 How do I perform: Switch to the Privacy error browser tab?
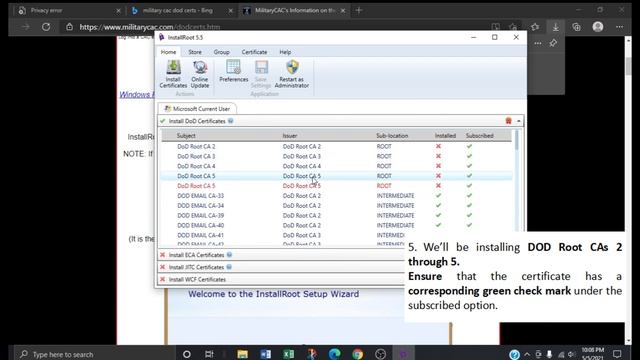68,11
